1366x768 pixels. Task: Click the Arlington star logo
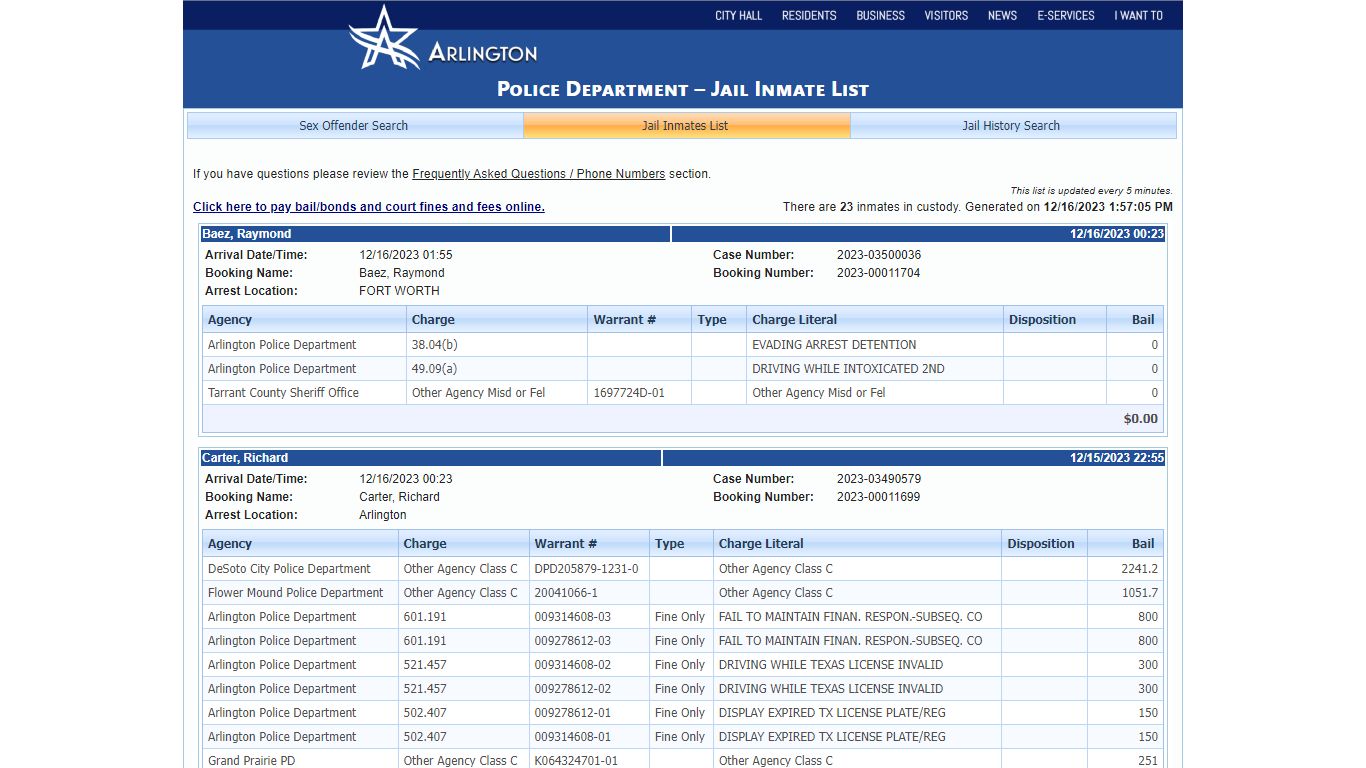384,38
